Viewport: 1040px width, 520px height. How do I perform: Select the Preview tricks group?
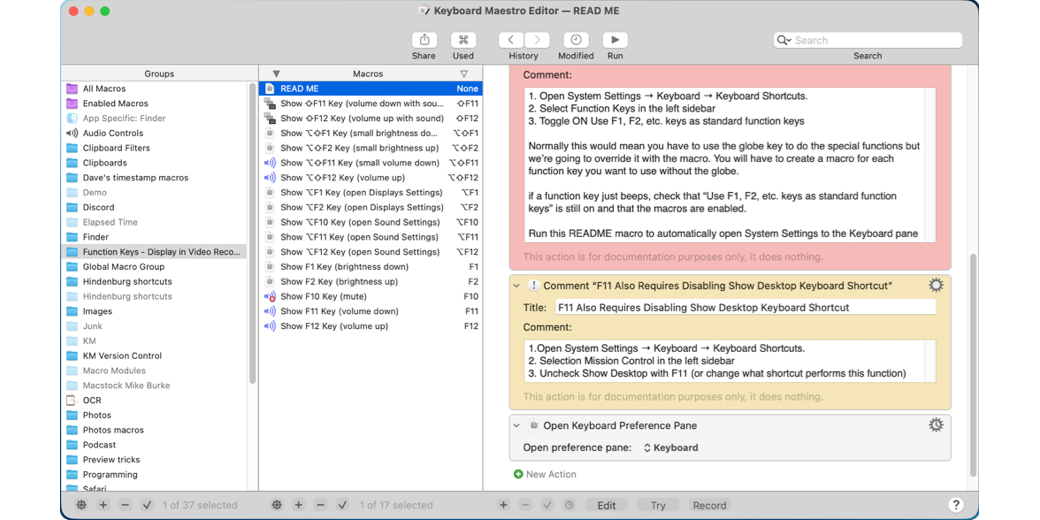(155, 460)
